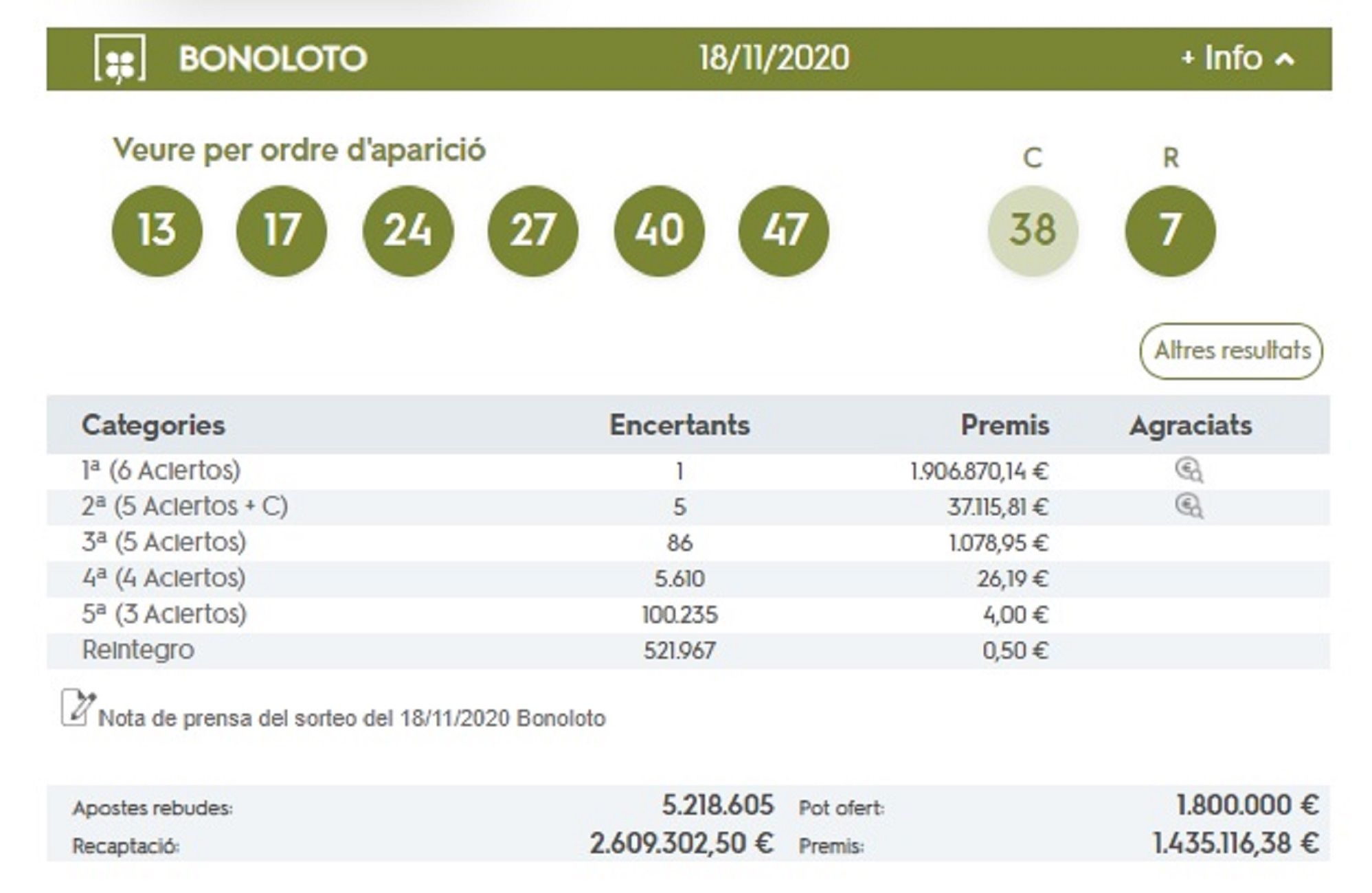Select the 1ª (6 Aciertos) row label
The width and height of the screenshot is (1372, 893).
click(161, 471)
